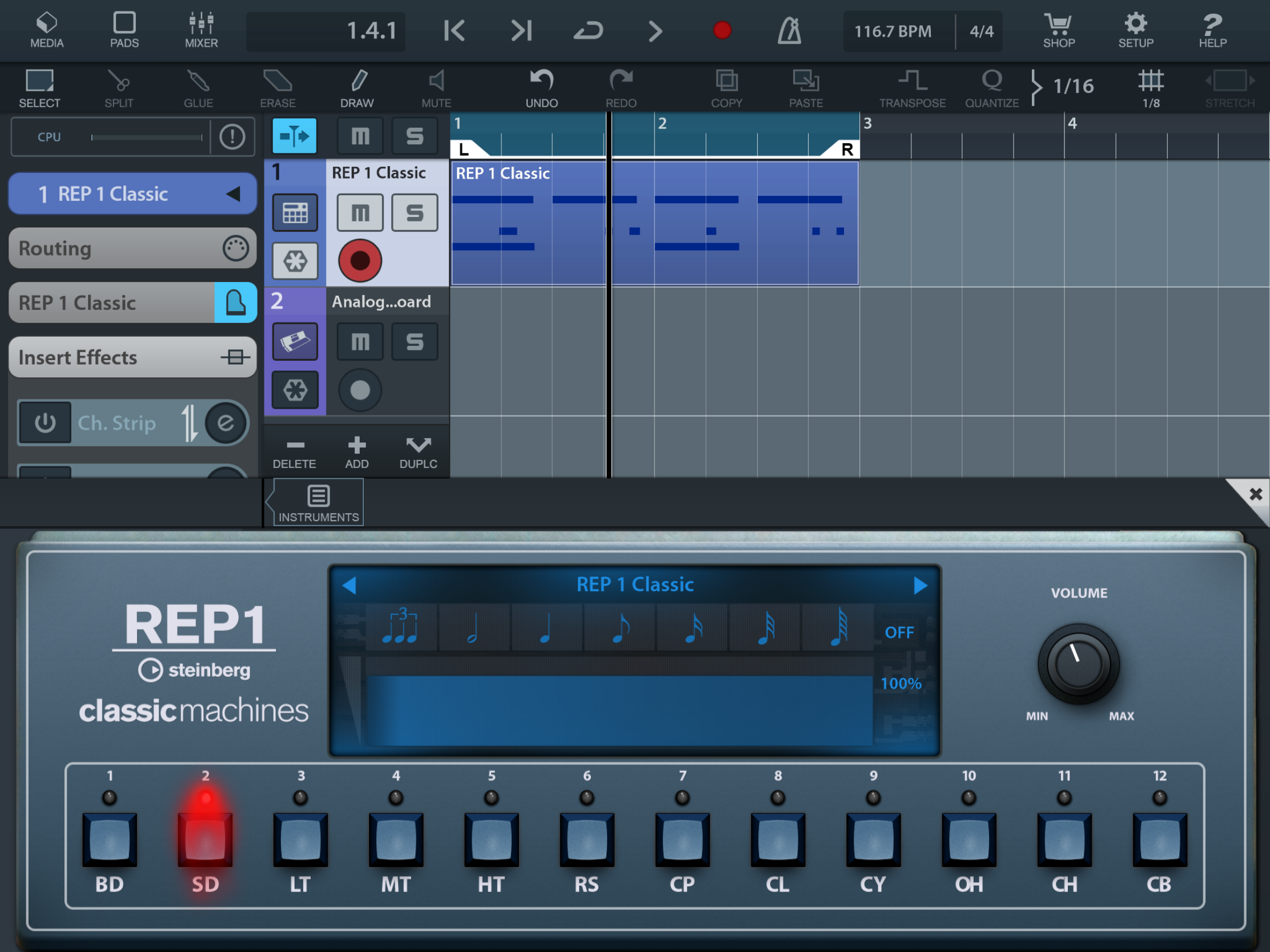Open REP 1 Classic instrument editor icon
This screenshot has width=1270, height=952.
pos(235,302)
